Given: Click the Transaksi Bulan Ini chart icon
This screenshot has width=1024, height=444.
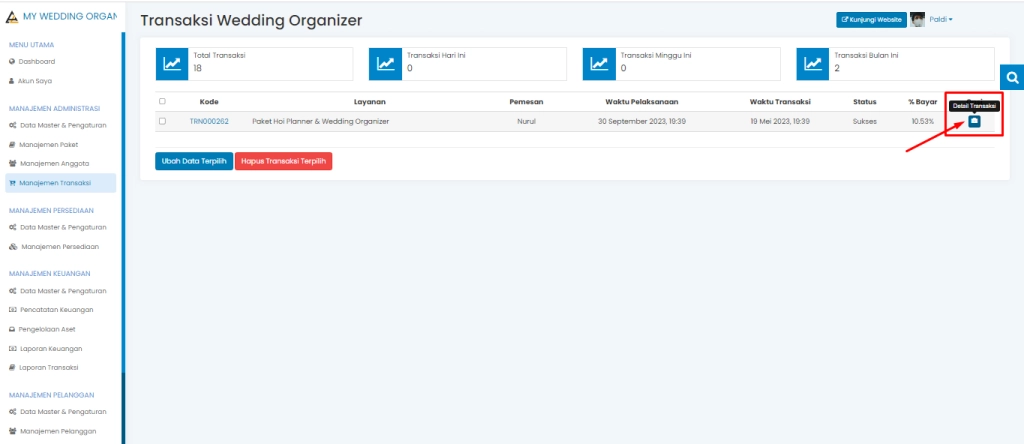Looking at the screenshot, I should [x=813, y=63].
